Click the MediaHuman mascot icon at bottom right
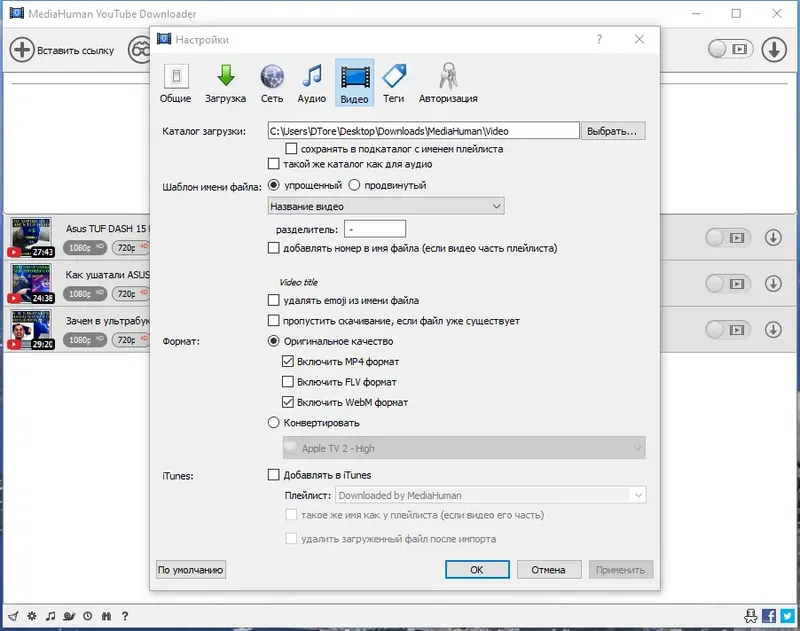This screenshot has height=631, width=800. coord(751,616)
